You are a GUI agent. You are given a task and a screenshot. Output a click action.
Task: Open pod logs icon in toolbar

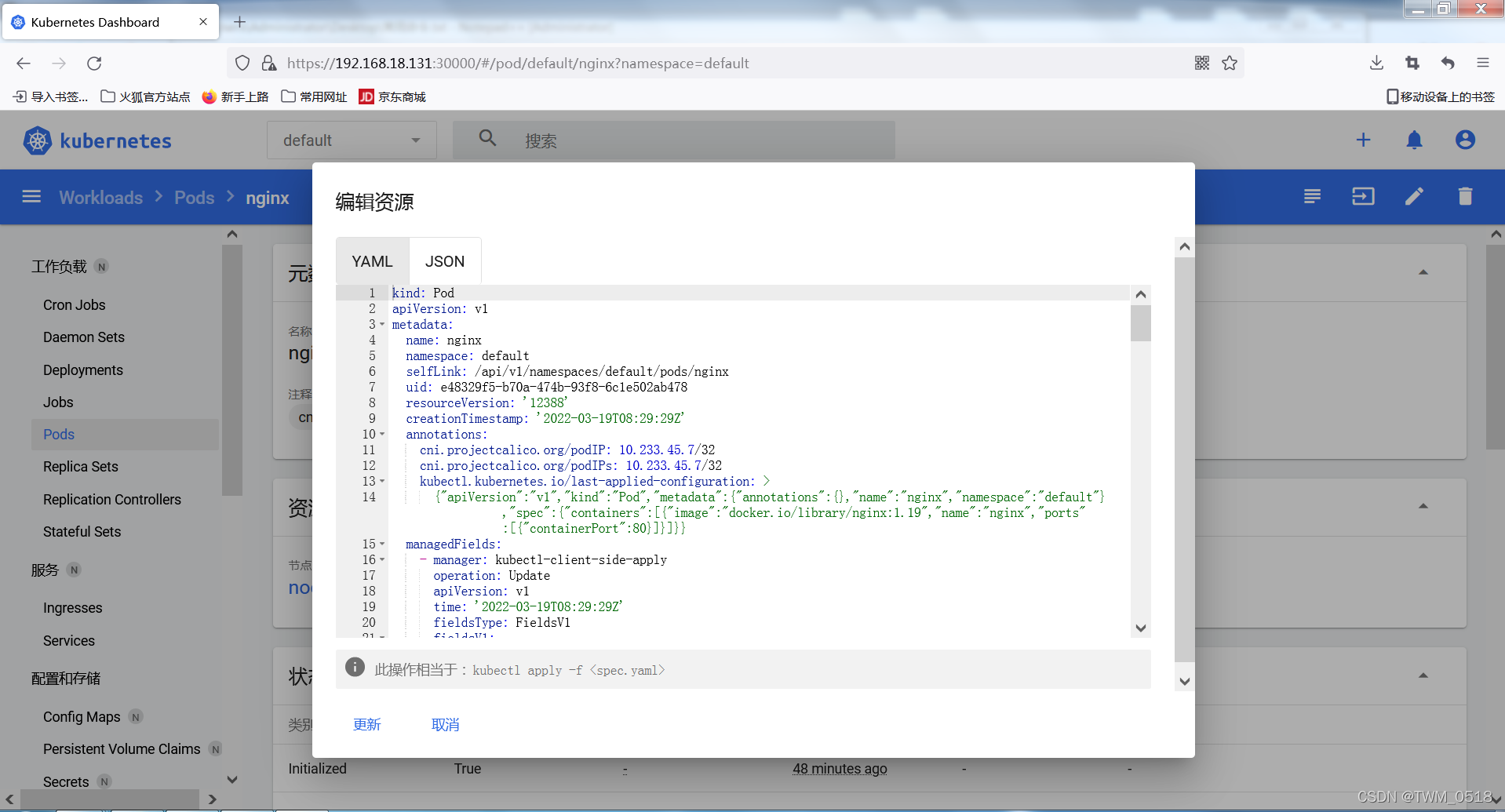click(1312, 196)
